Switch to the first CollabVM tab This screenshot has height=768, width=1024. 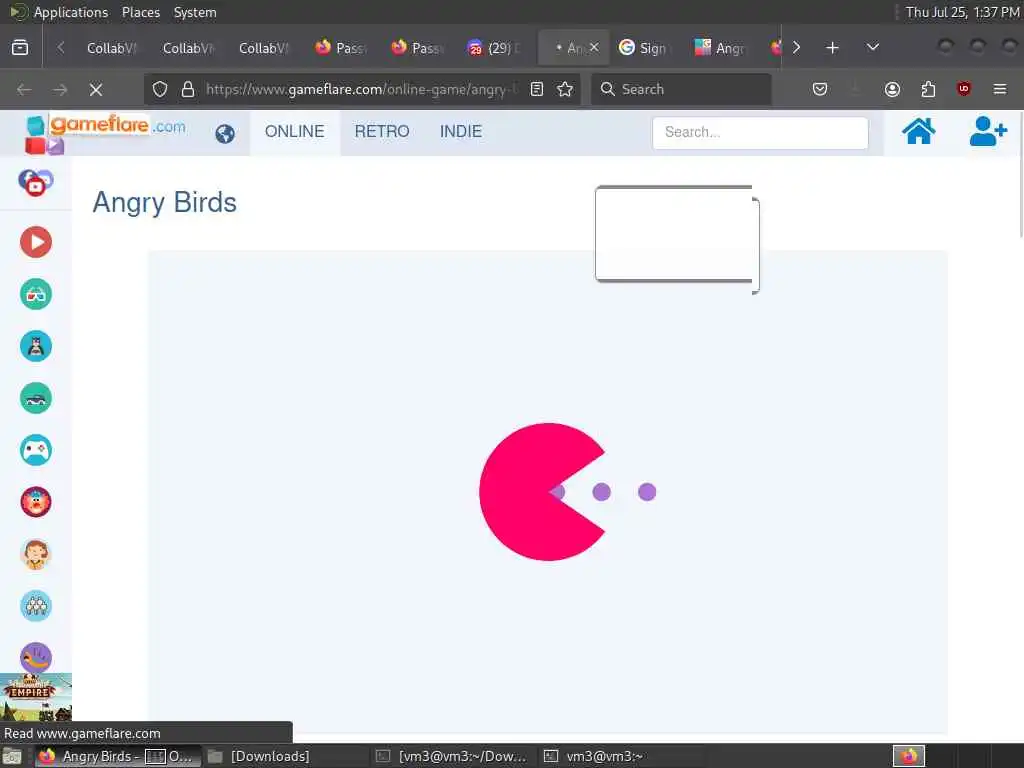tap(112, 48)
